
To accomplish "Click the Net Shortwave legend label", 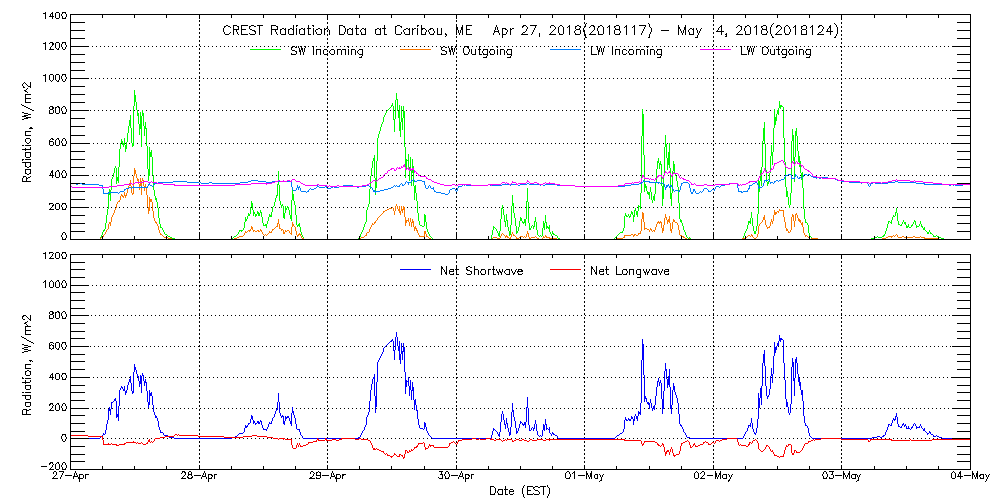I will [x=480, y=270].
